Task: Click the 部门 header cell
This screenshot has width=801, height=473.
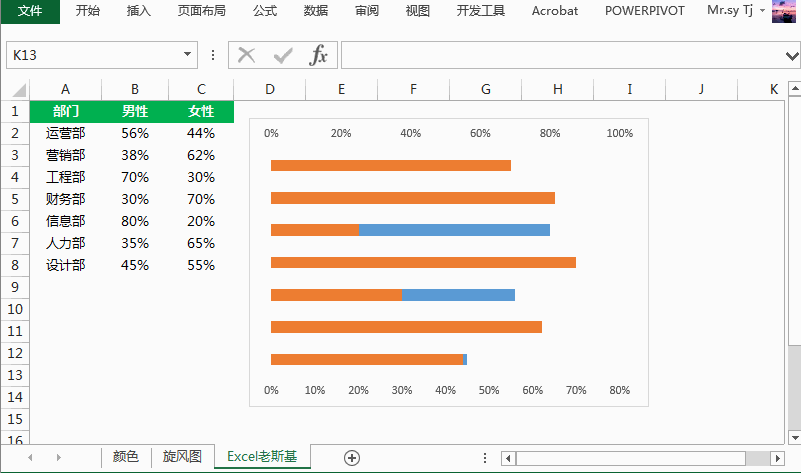Action: click(65, 111)
